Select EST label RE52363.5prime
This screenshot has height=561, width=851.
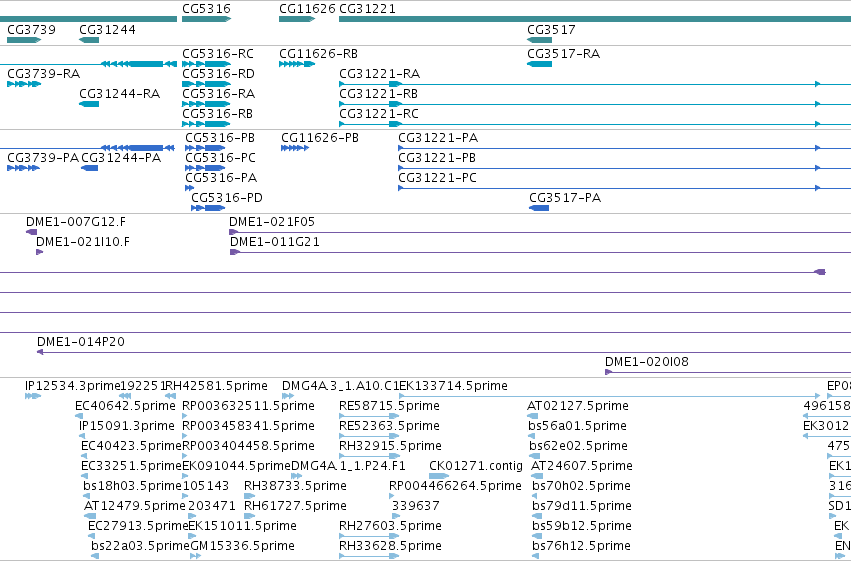(x=389, y=426)
